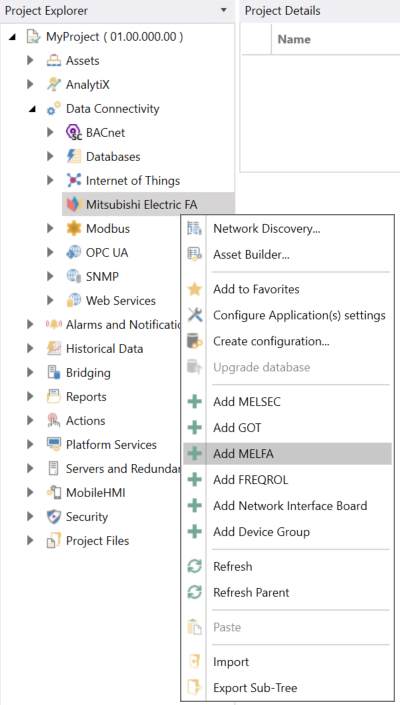This screenshot has width=400, height=705.
Task: Expand the Historical Data node
Action: coord(30,348)
